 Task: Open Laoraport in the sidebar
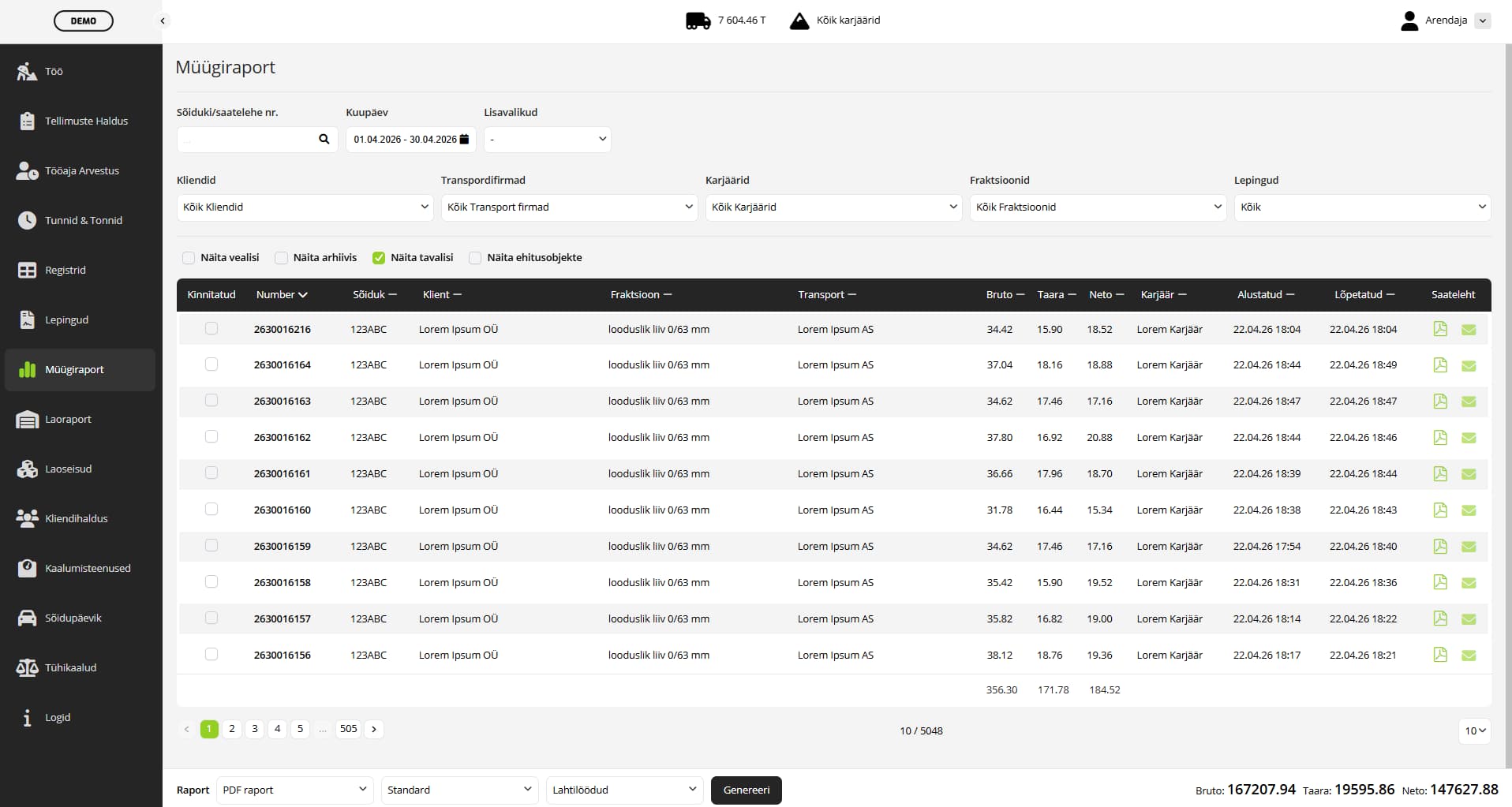pyautogui.click(x=68, y=419)
